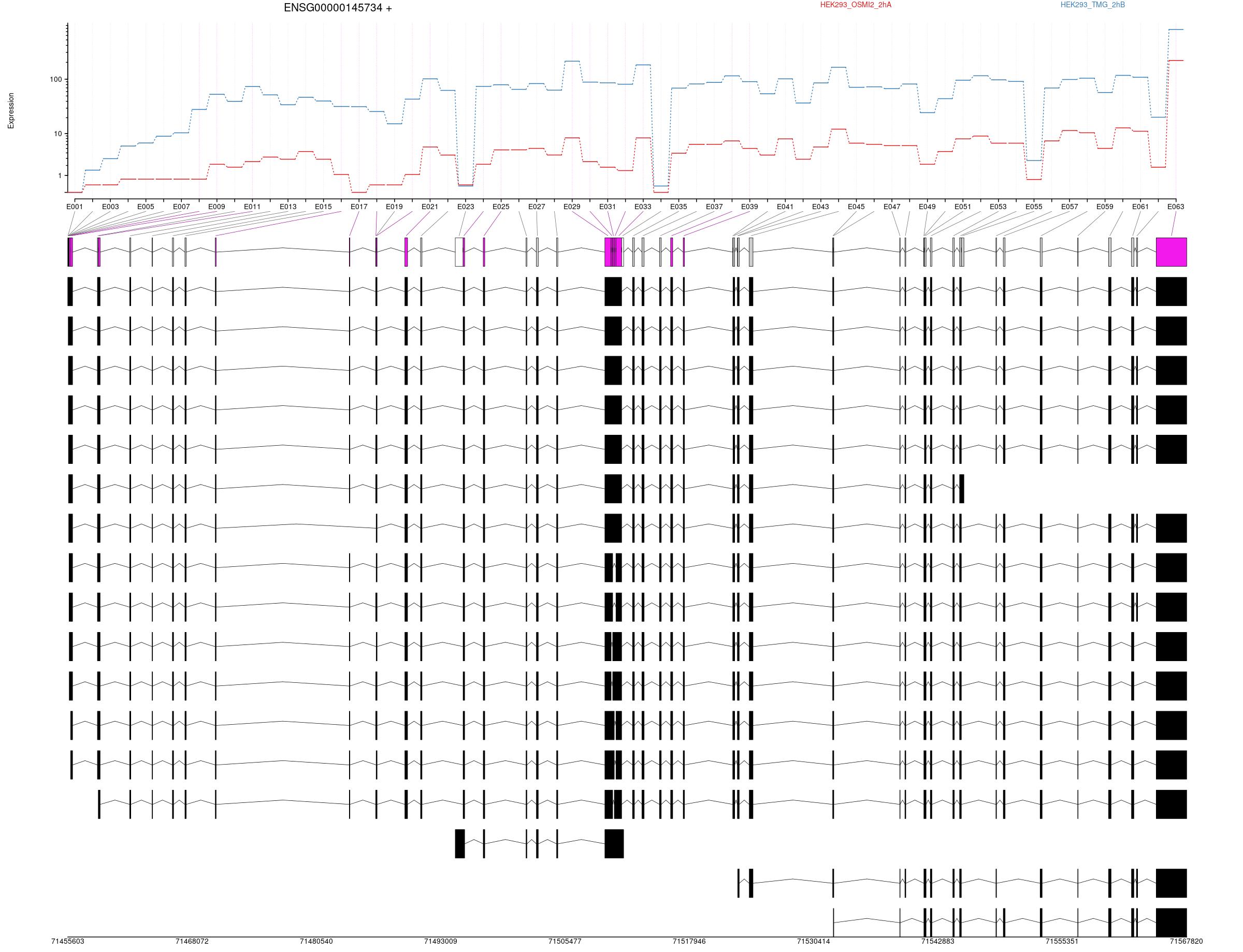Viewport: 1243px width, 952px height.
Task: Click genomic coordinate 71517946
Action: [689, 941]
